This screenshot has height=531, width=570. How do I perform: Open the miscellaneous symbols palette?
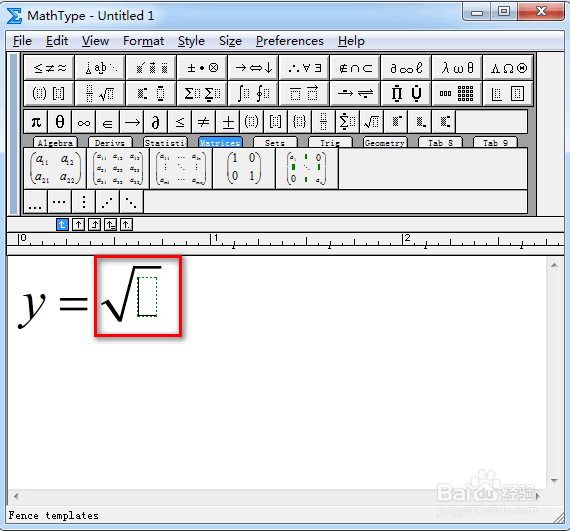coord(406,68)
